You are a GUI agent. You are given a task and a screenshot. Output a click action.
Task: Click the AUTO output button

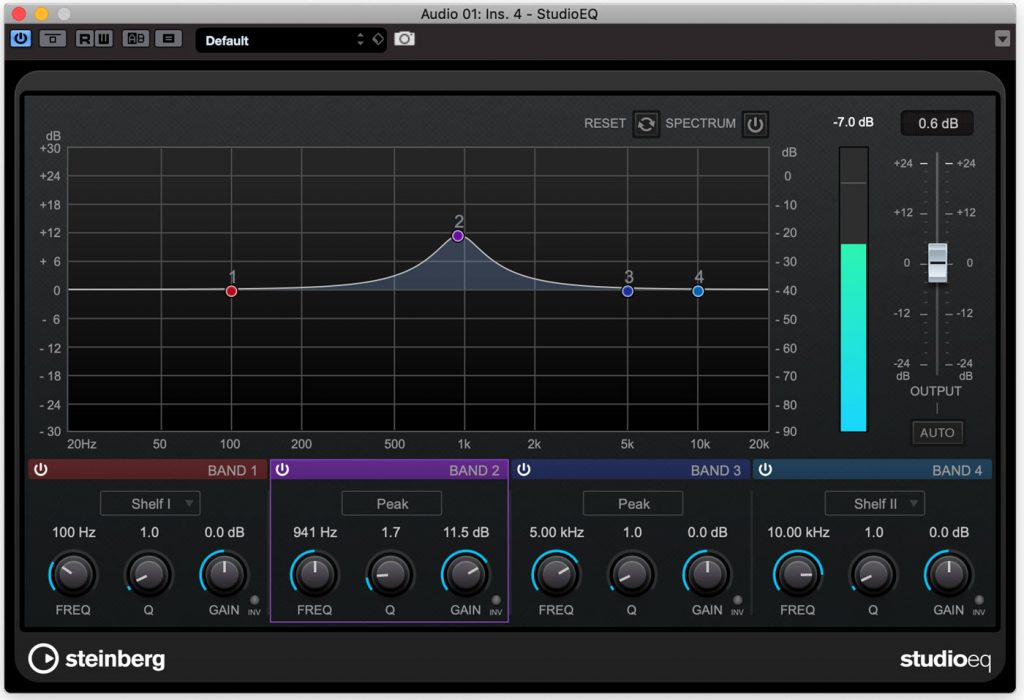[x=937, y=432]
